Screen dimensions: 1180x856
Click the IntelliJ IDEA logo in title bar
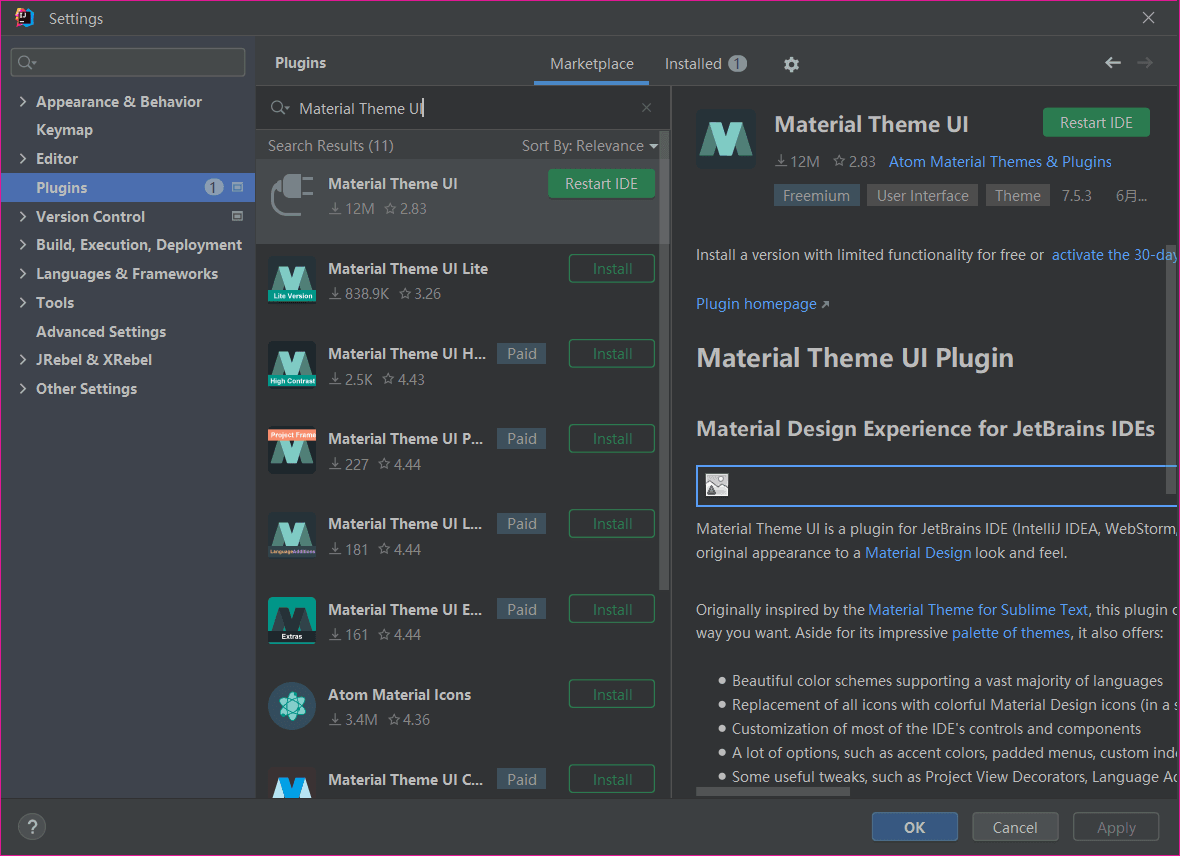coord(24,17)
